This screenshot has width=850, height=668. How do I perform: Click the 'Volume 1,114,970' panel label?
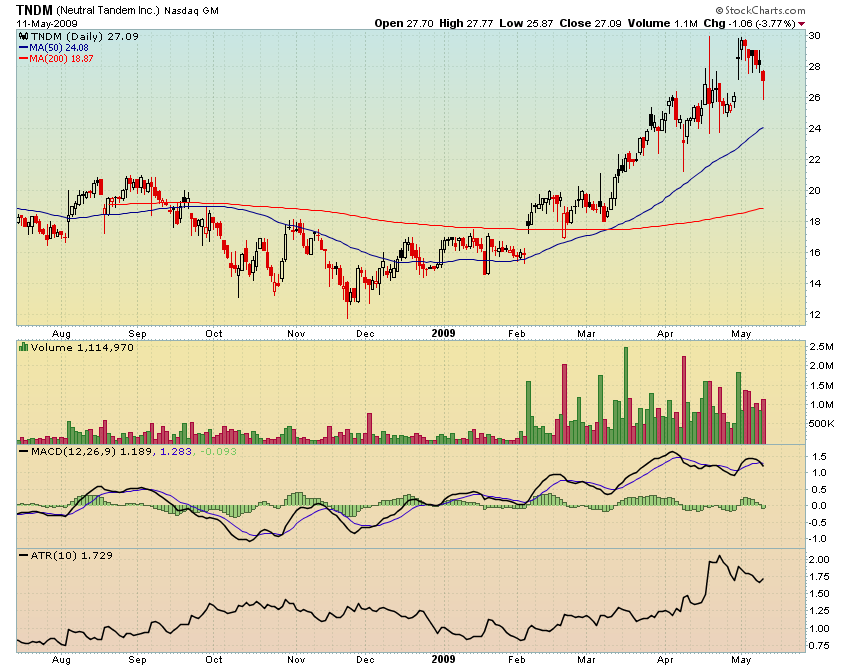82,348
